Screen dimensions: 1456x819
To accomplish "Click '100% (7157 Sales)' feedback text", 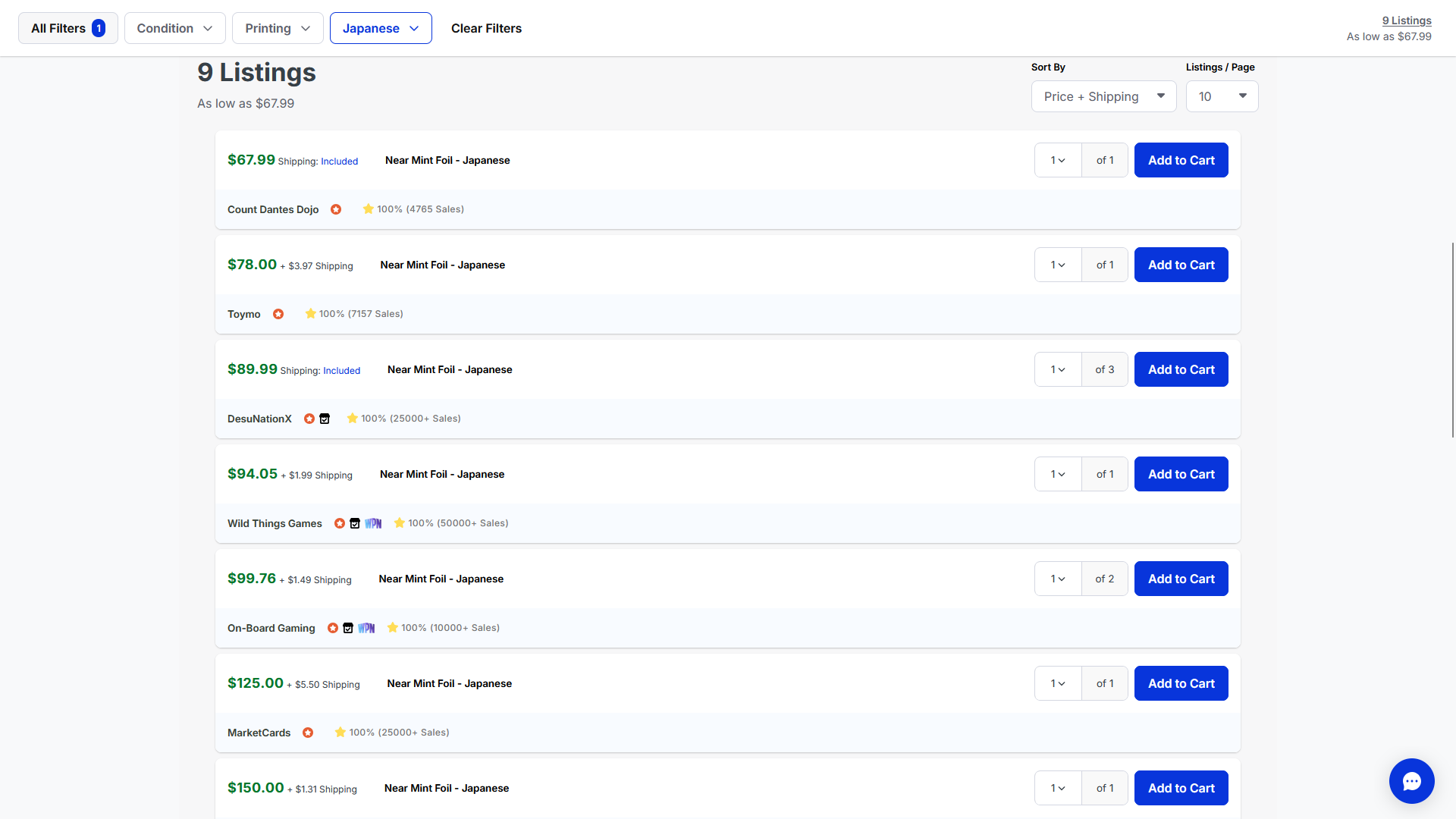I will 361,314.
